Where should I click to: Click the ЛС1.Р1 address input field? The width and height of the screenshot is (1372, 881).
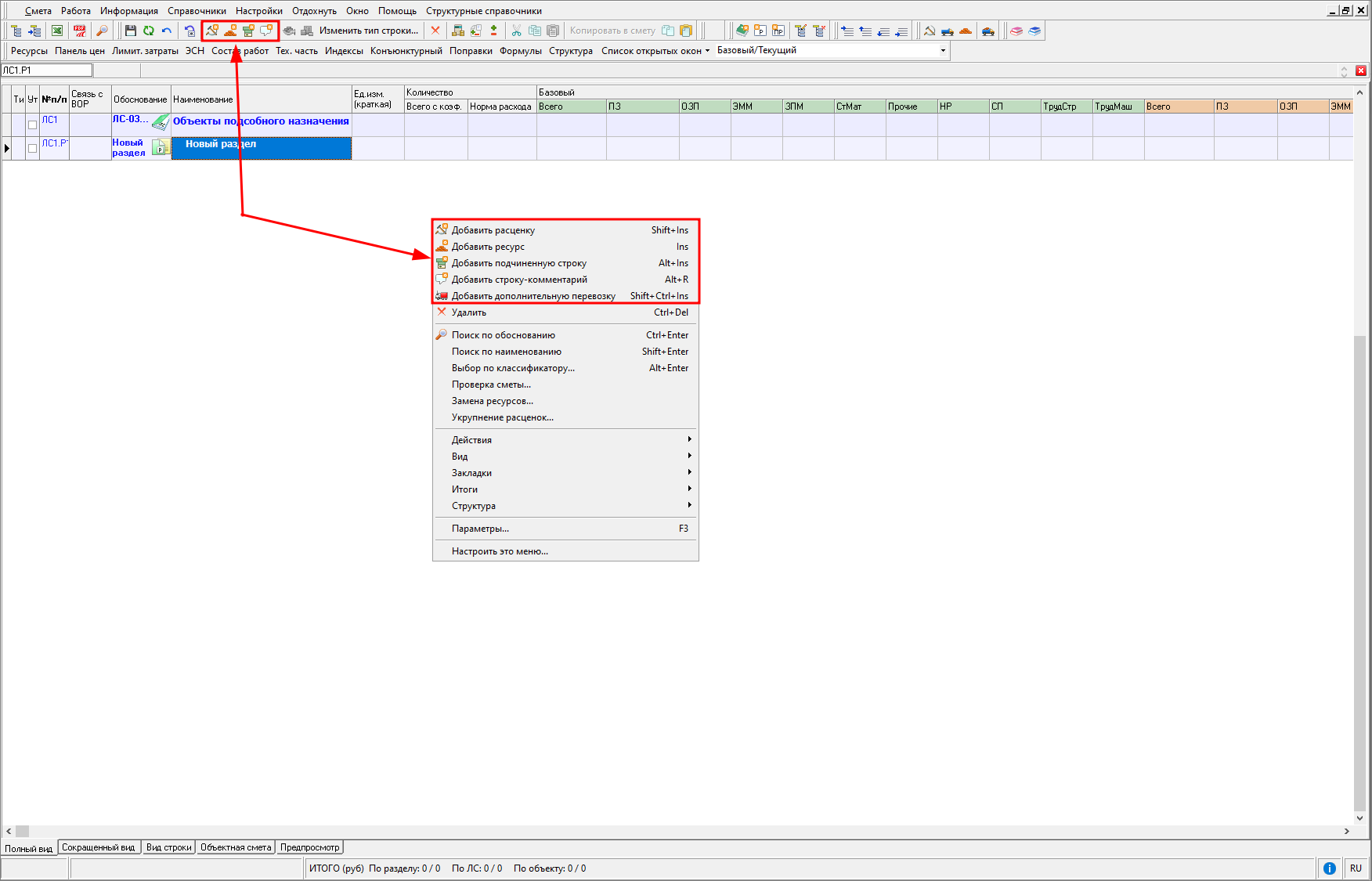[x=47, y=70]
